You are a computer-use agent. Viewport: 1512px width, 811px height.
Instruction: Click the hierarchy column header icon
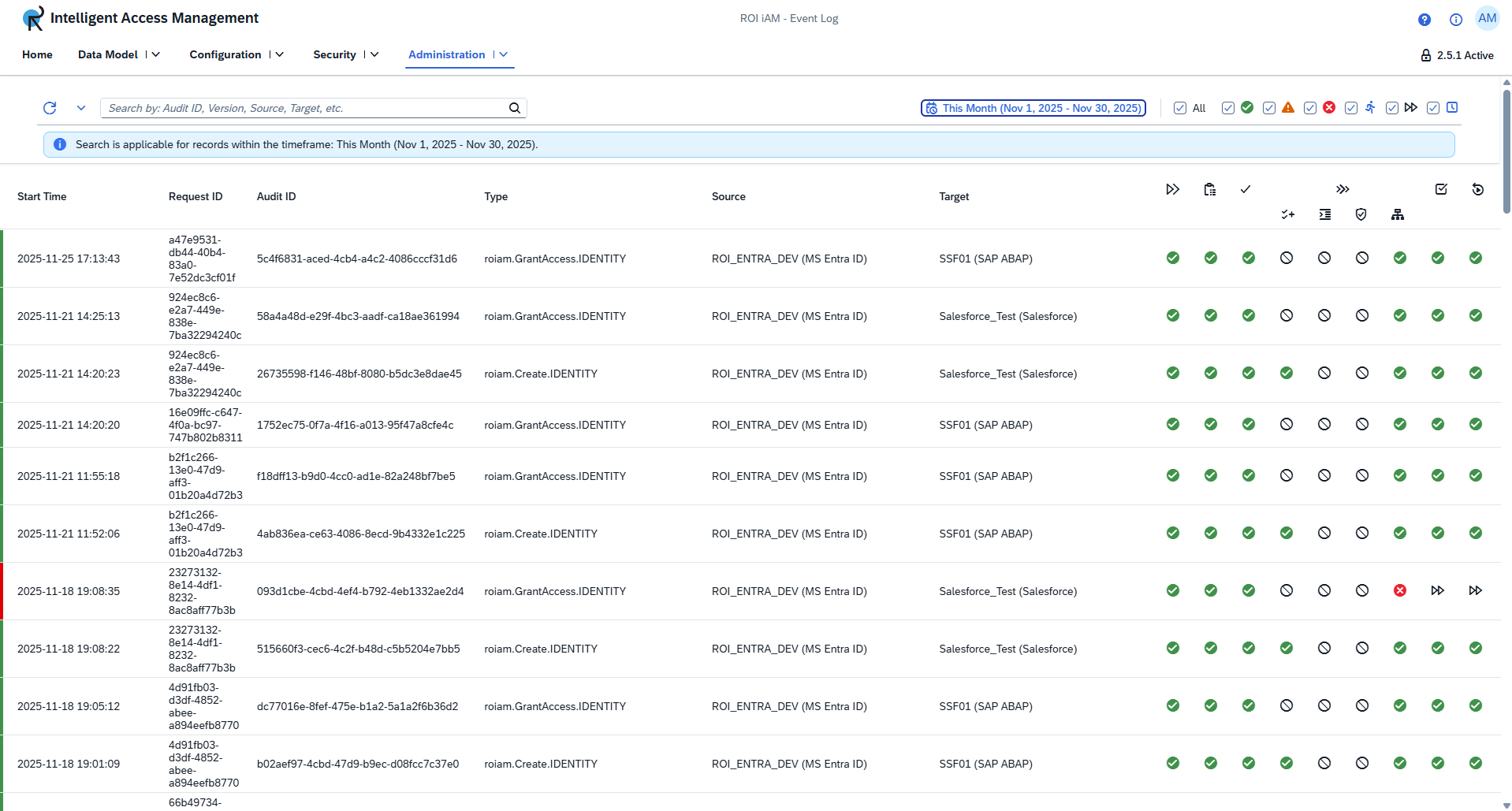pyautogui.click(x=1398, y=214)
